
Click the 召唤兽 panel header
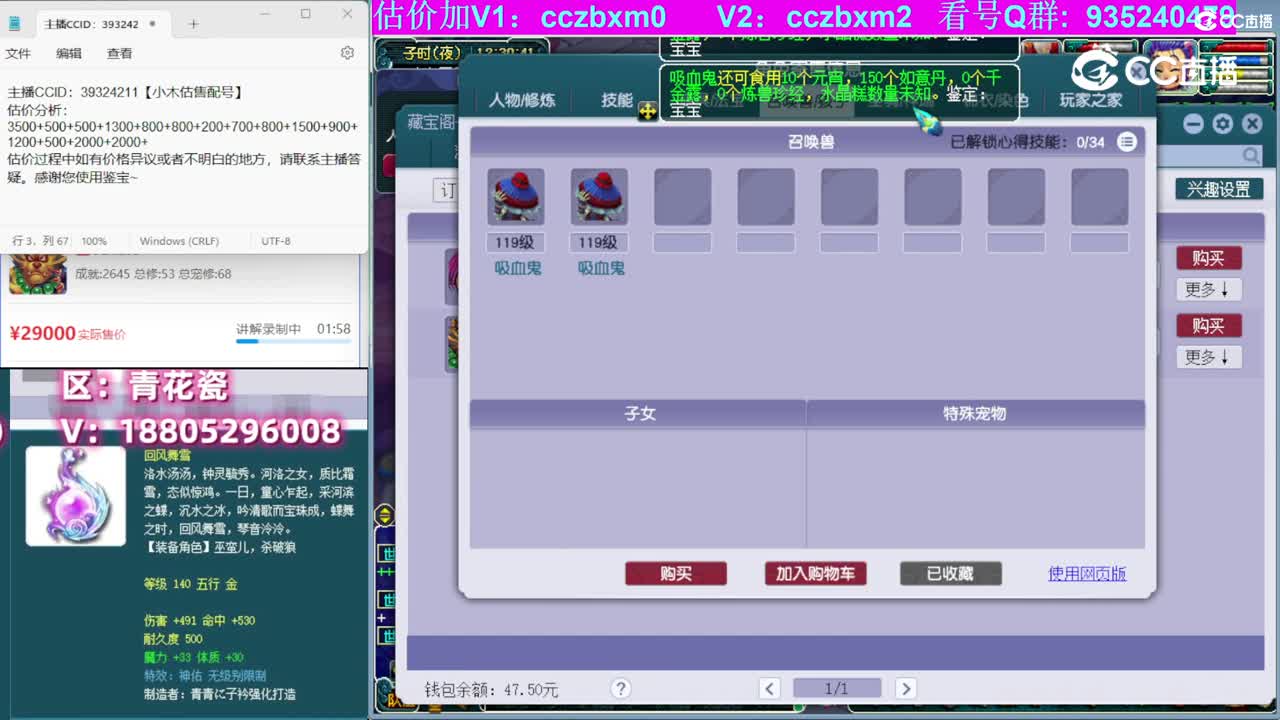pyautogui.click(x=810, y=142)
